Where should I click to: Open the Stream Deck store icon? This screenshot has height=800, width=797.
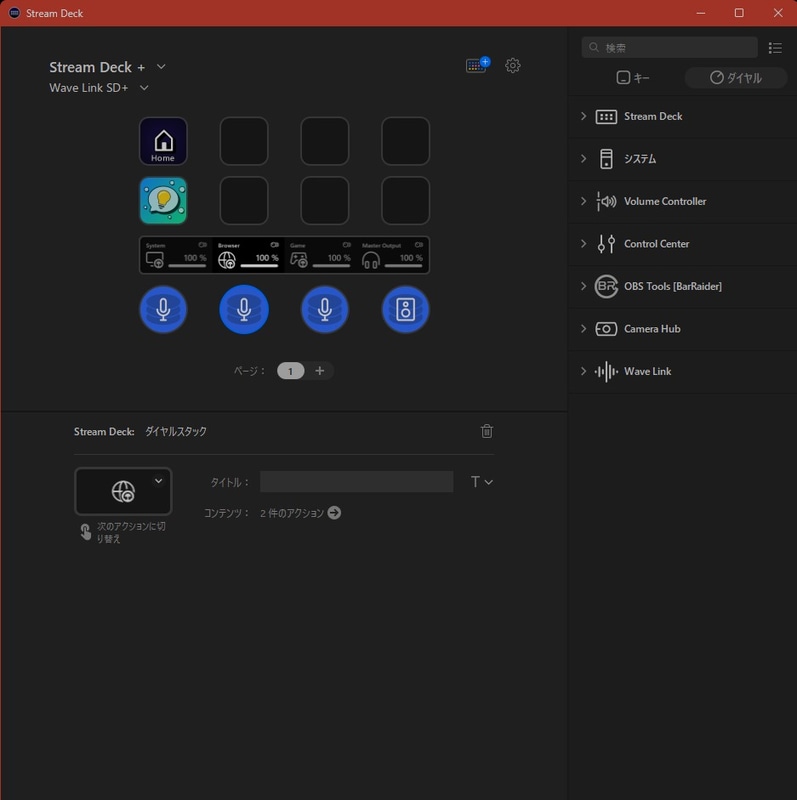[x=477, y=65]
